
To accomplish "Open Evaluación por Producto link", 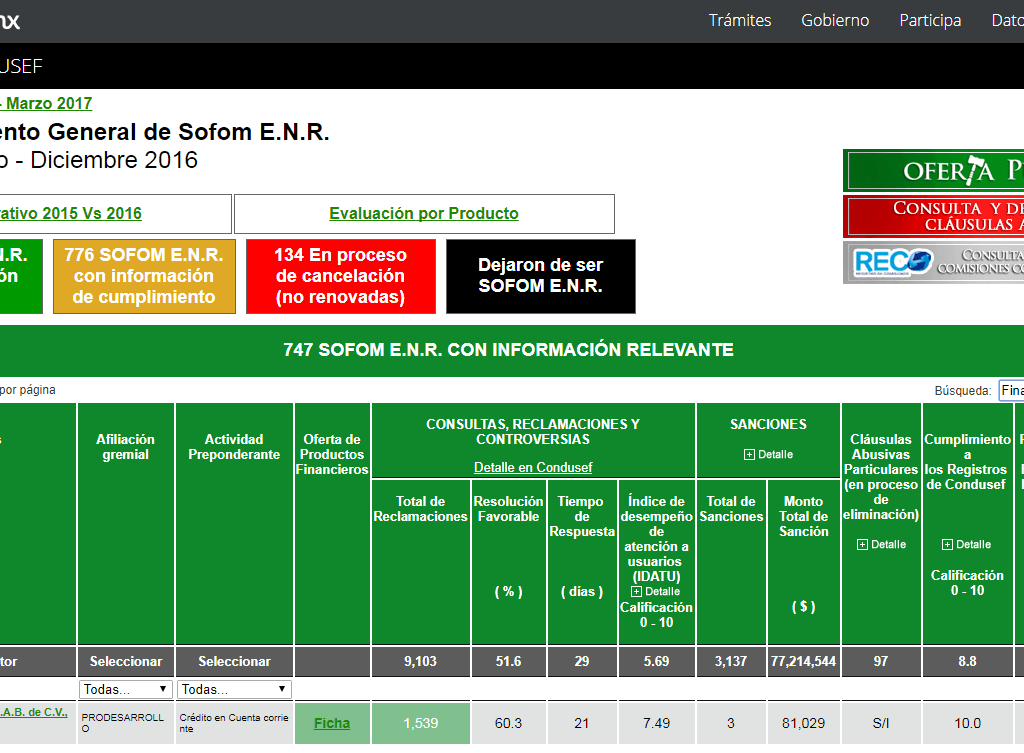I will tap(424, 214).
